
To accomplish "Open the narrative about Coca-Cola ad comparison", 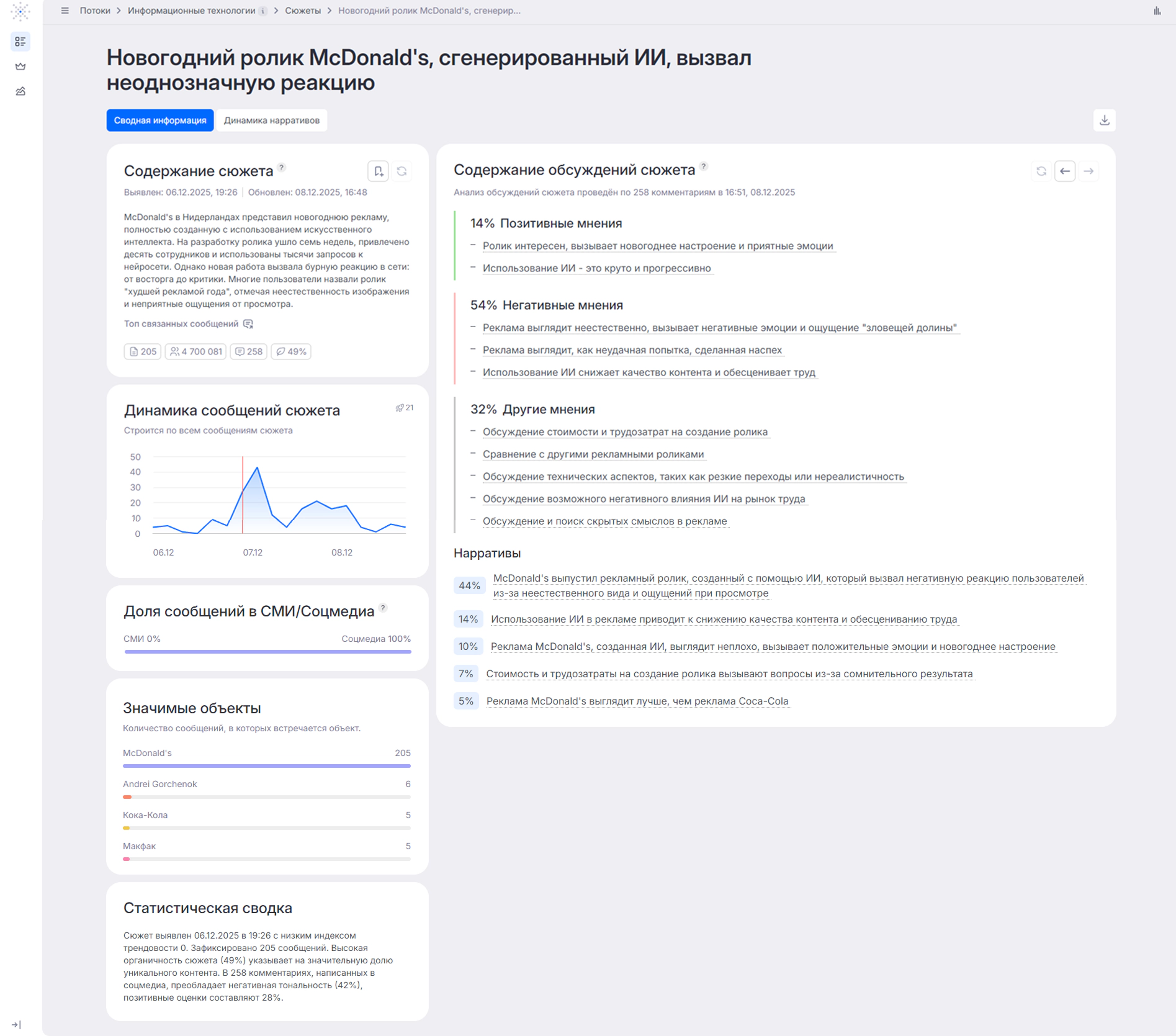I will [x=637, y=701].
